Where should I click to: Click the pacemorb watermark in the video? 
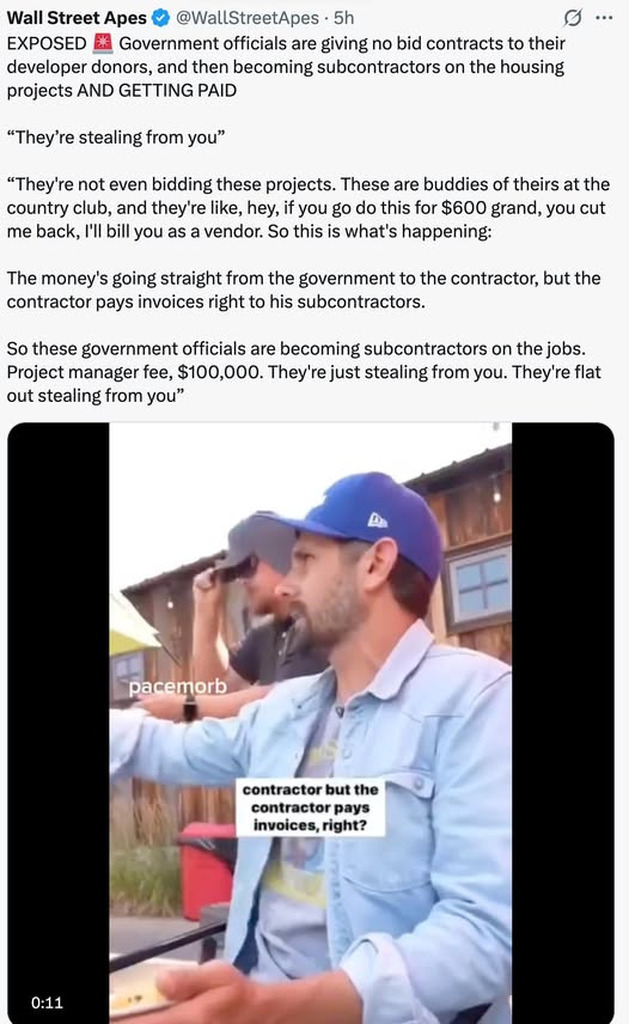click(x=178, y=686)
